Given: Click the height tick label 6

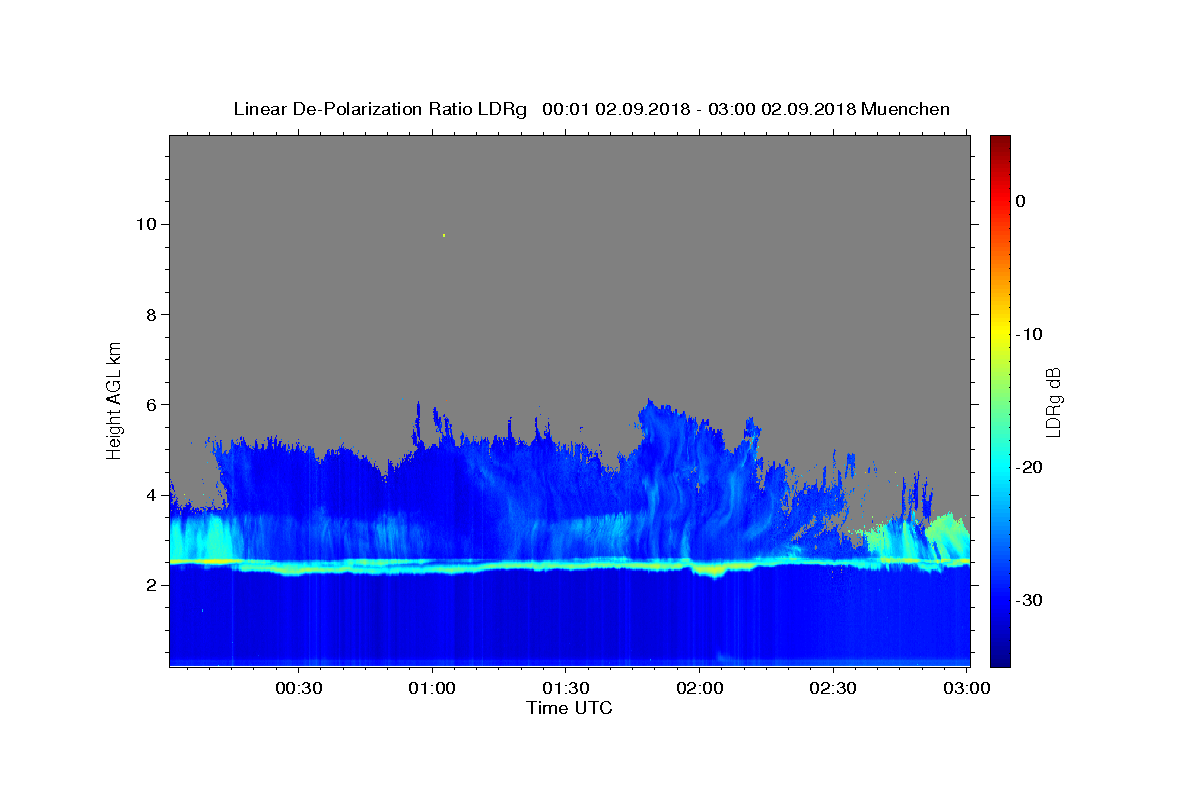Looking at the screenshot, I should (153, 405).
